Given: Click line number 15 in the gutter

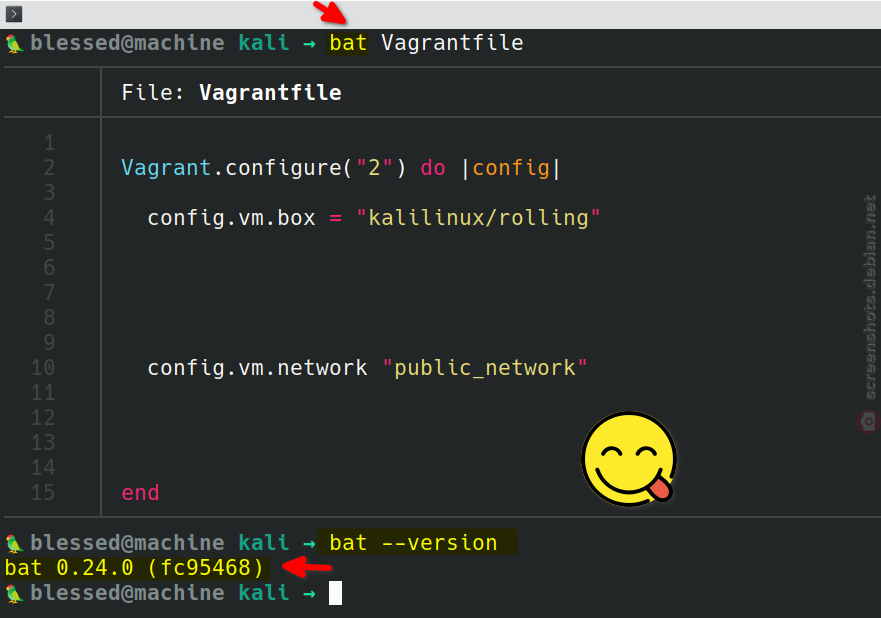Looking at the screenshot, I should (43, 493).
